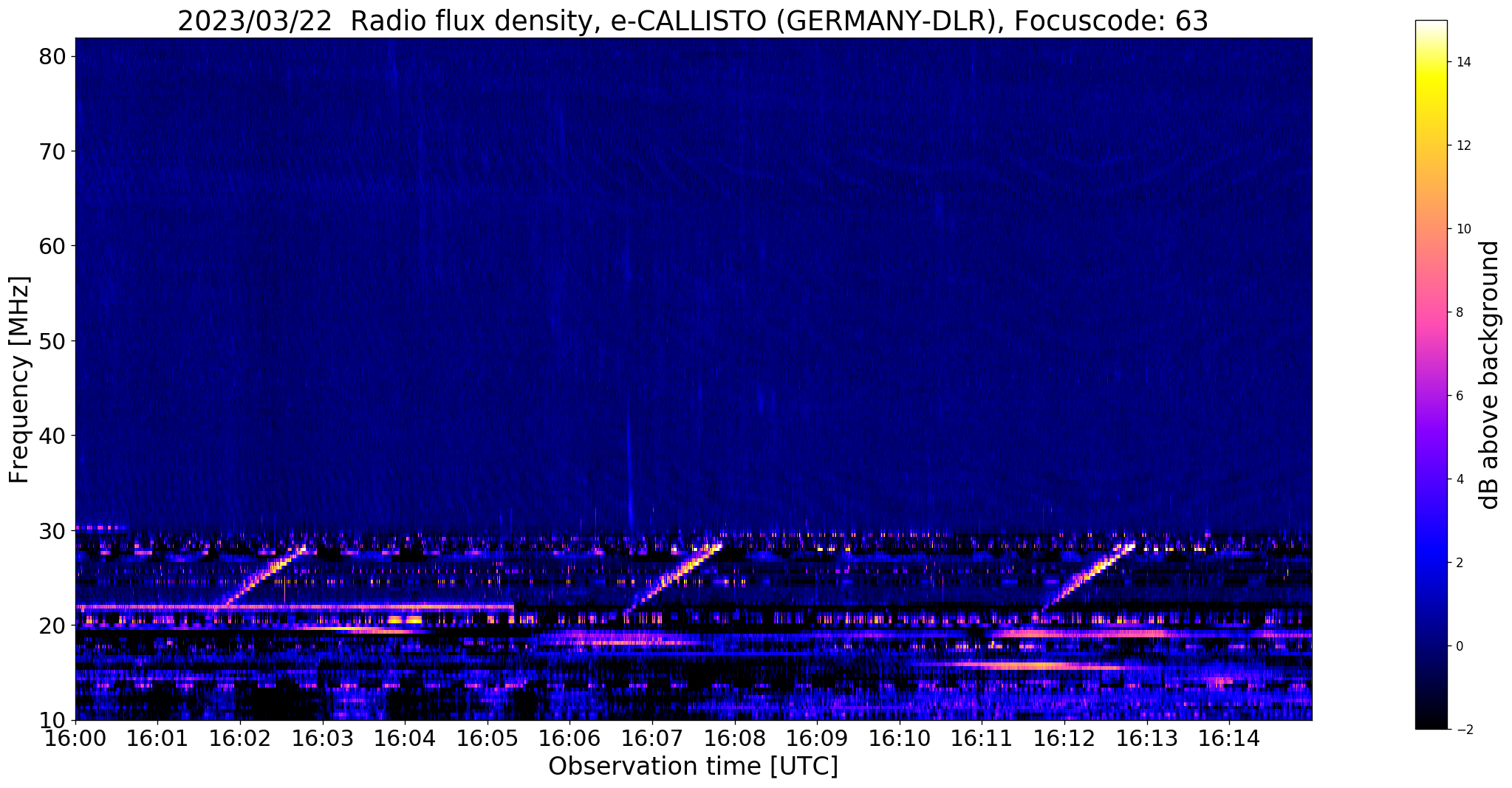Click the 16:05 x-axis tick label
Screen dimensions: 1512x788
point(488,739)
